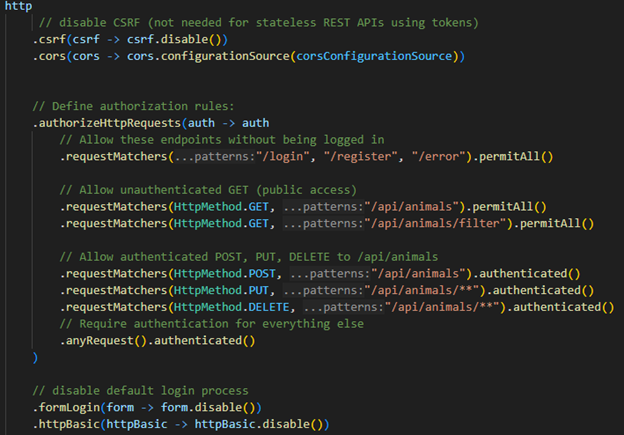
Task: Click 'HttpMethod.GET' on the "/api/animals" line
Action: (221, 207)
